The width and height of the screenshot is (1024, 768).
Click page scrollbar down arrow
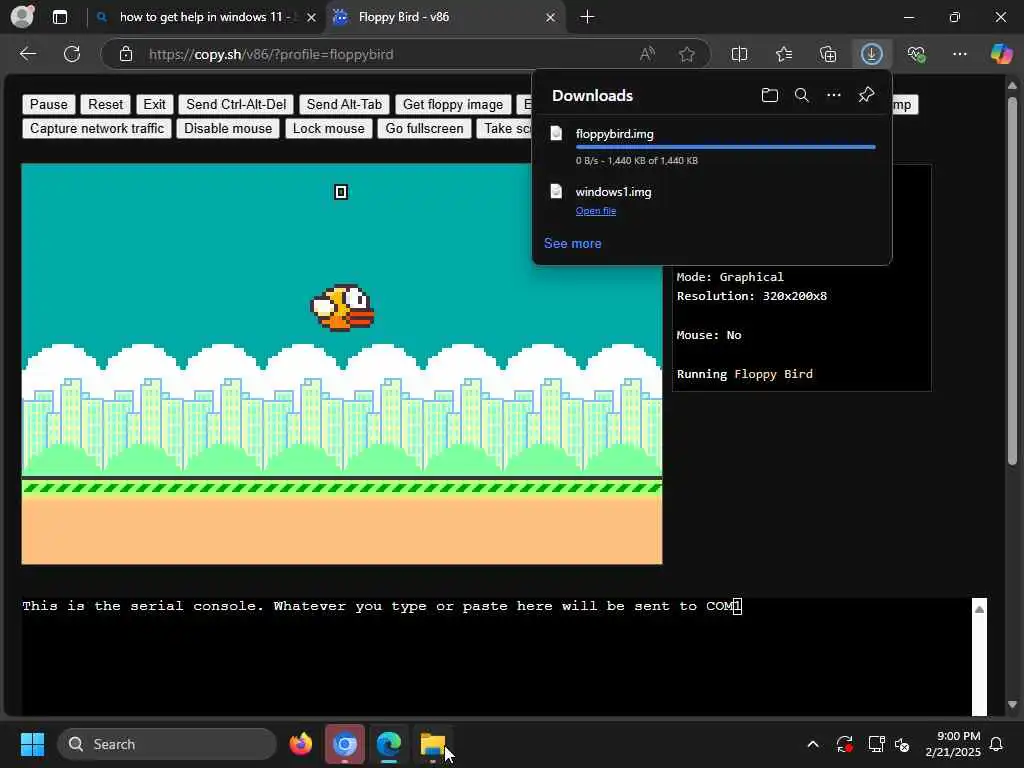pos(1012,705)
